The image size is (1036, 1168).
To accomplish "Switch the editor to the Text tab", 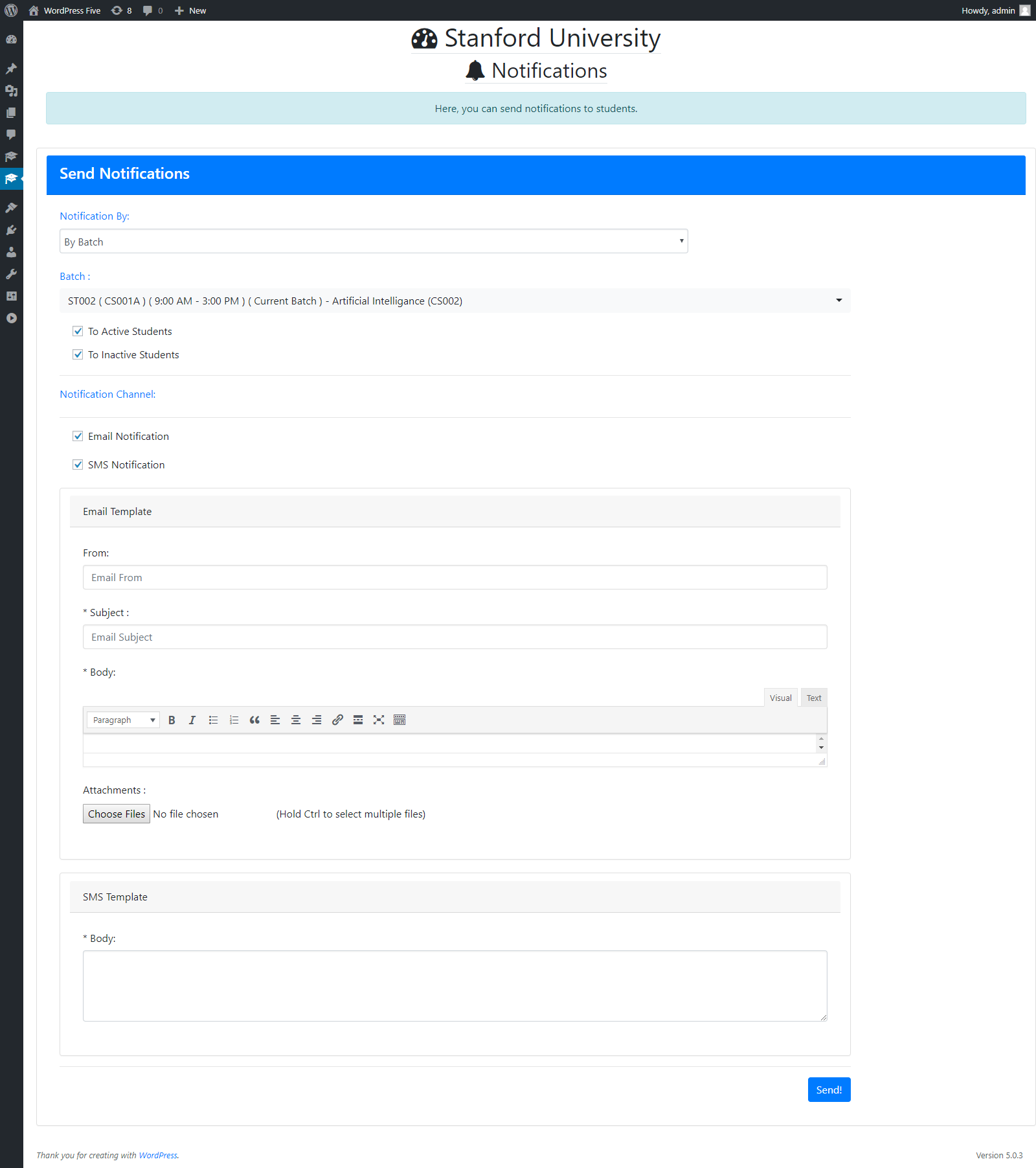I will coord(814,698).
